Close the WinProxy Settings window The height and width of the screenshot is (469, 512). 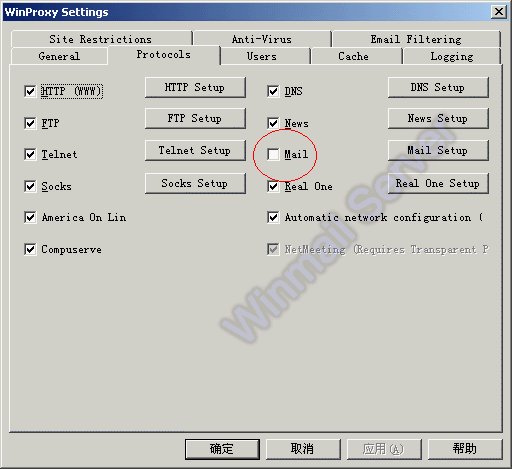pos(499,12)
